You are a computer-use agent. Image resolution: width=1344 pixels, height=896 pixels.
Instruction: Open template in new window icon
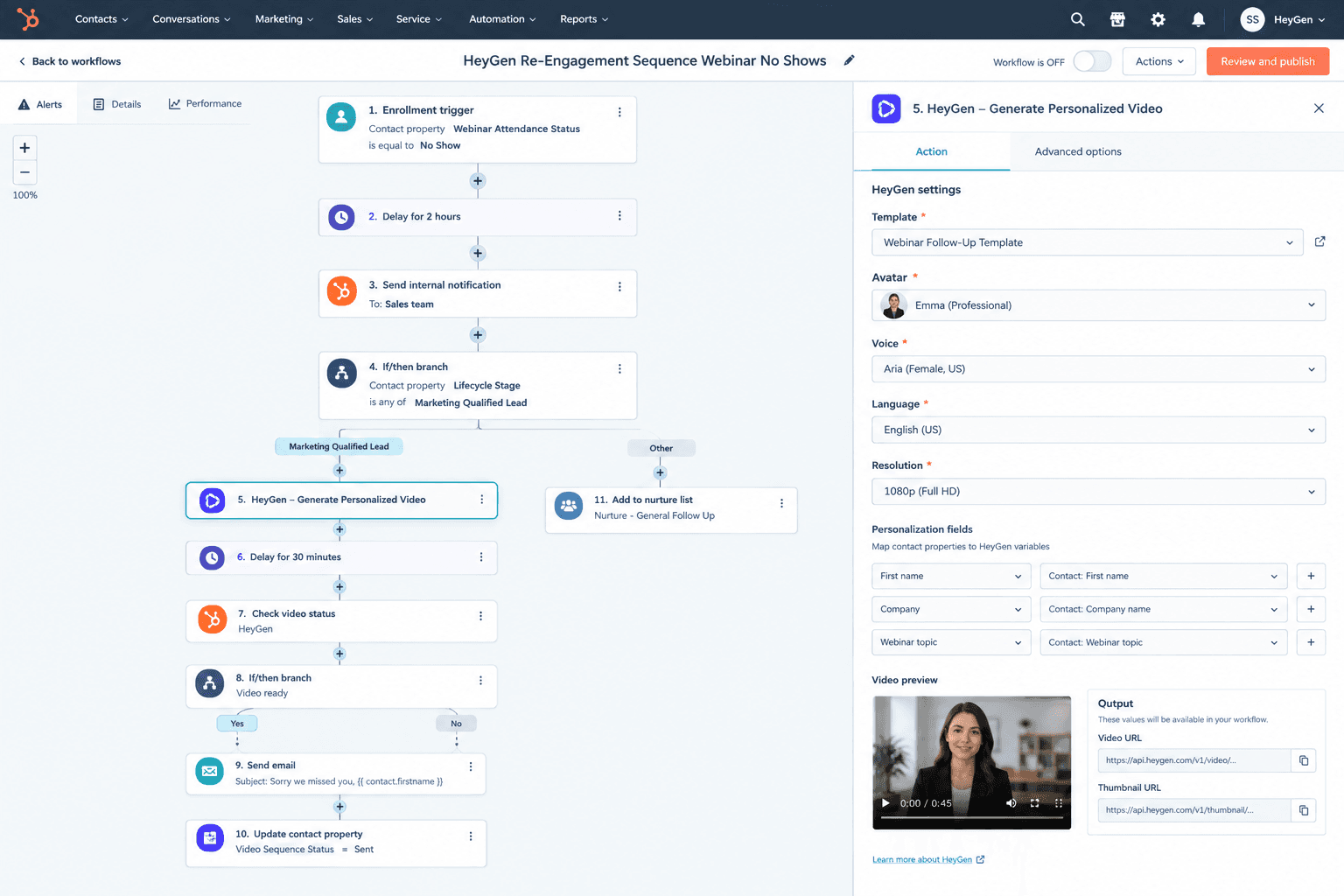pyautogui.click(x=1319, y=241)
